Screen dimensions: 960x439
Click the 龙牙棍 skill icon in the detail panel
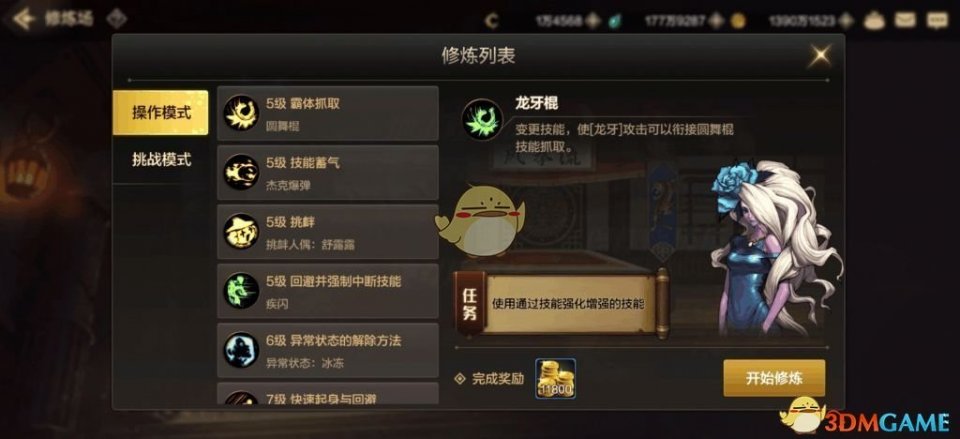pyautogui.click(x=482, y=118)
